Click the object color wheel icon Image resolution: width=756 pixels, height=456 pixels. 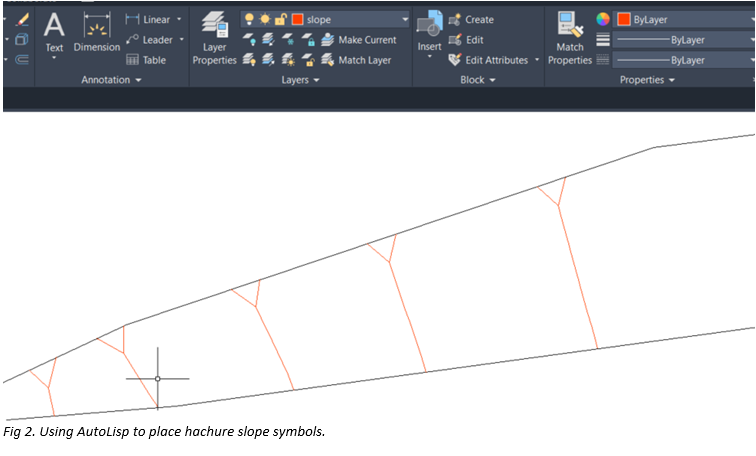603,19
